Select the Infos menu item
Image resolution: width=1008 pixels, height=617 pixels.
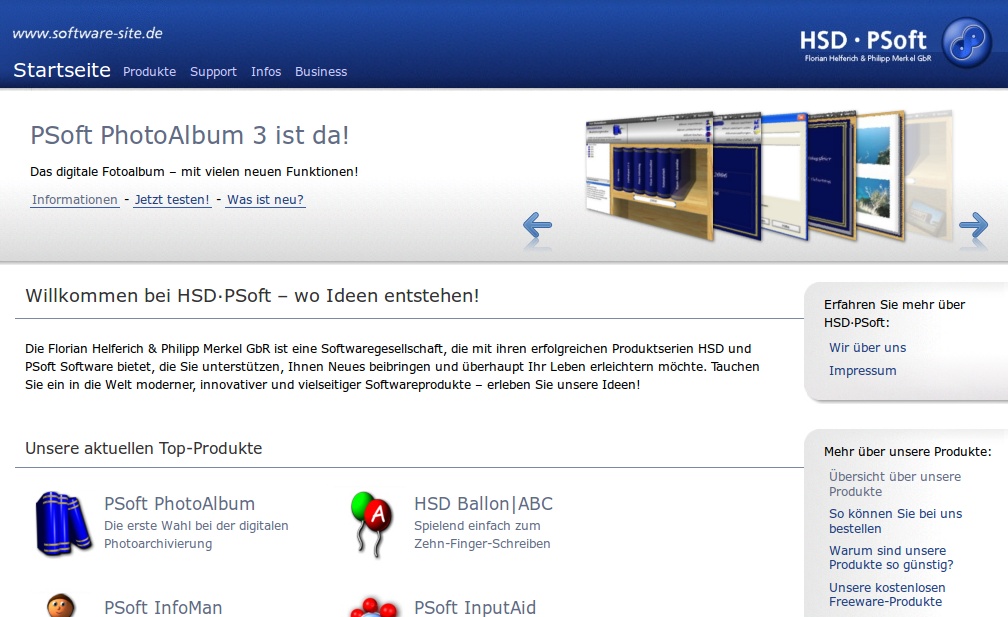tap(266, 72)
